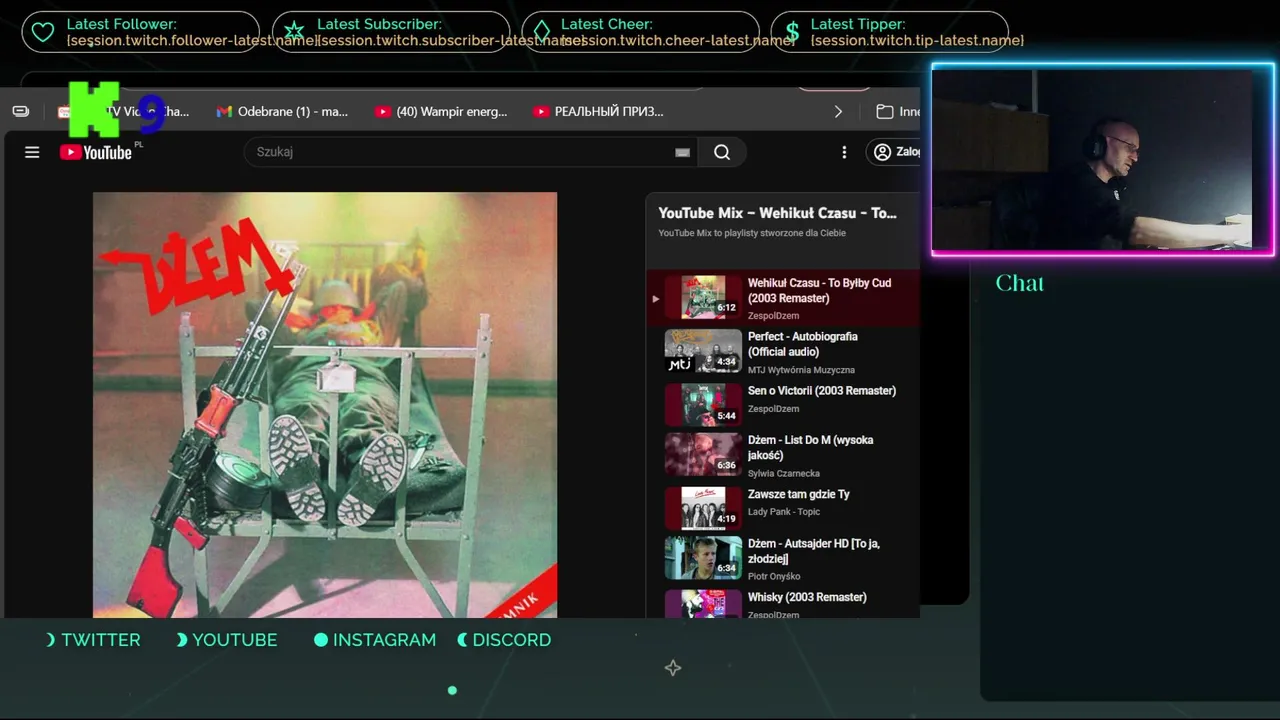Image resolution: width=1280 pixels, height=720 pixels.
Task: Open YouTube settings three-dot menu
Action: click(844, 152)
